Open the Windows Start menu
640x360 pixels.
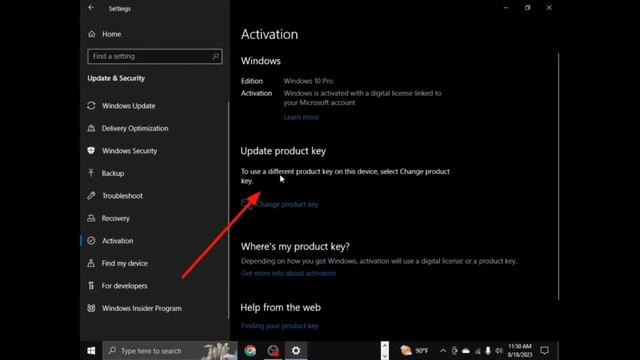tap(91, 351)
